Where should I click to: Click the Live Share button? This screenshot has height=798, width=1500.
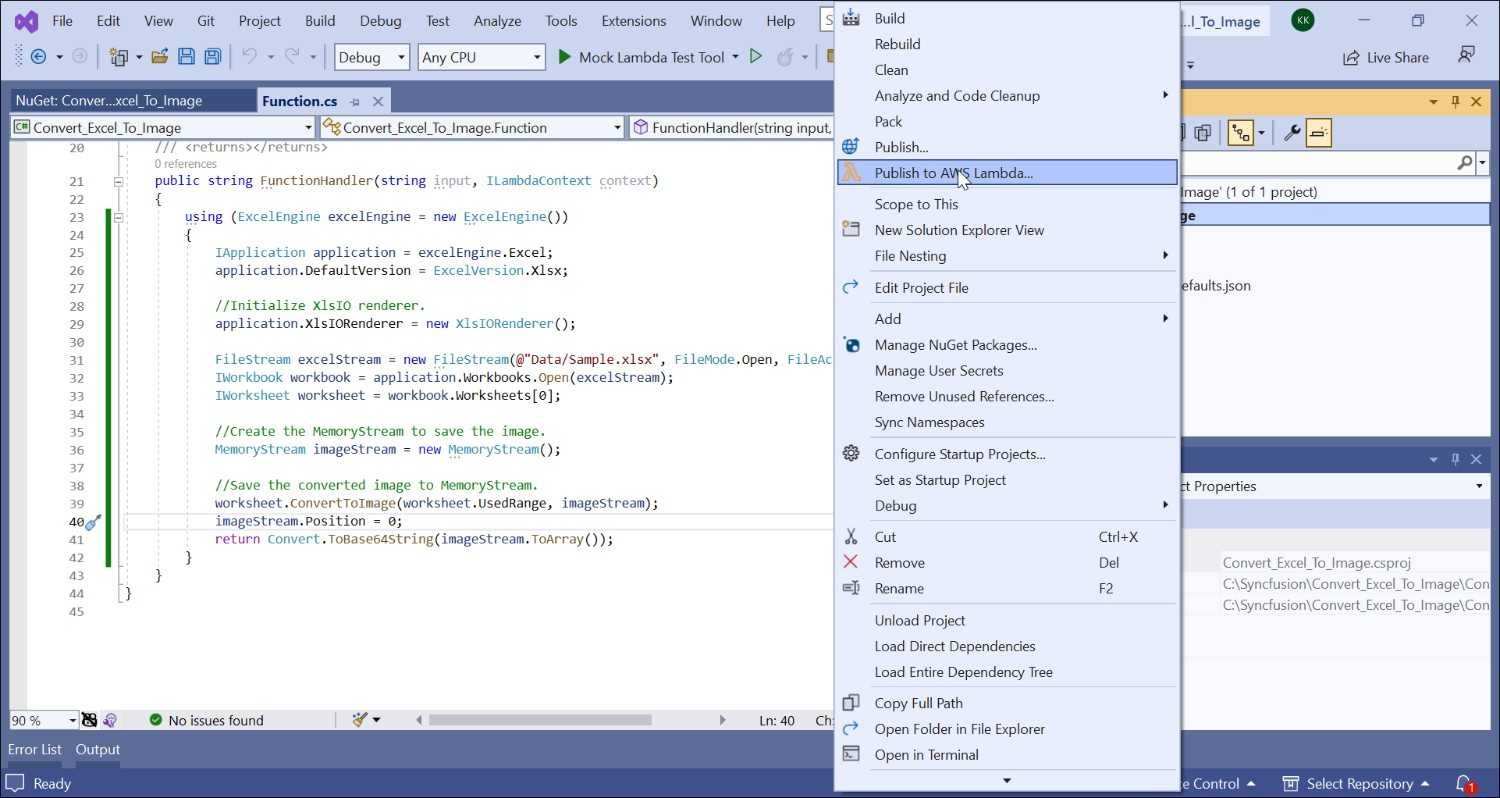point(1385,57)
